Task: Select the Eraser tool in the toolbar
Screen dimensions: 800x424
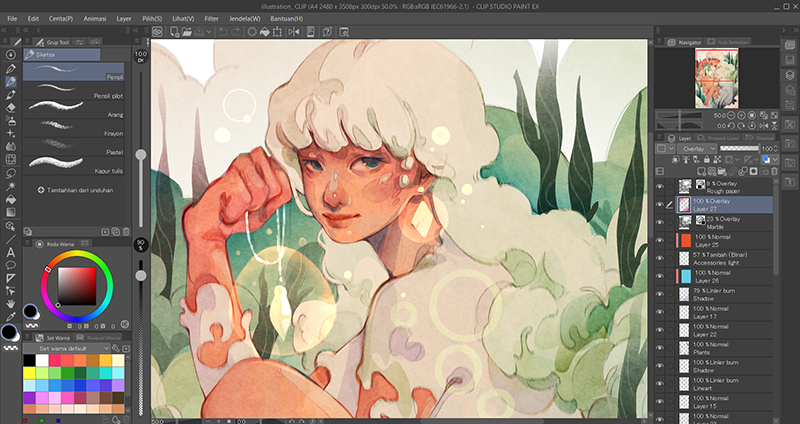Action: (11, 106)
